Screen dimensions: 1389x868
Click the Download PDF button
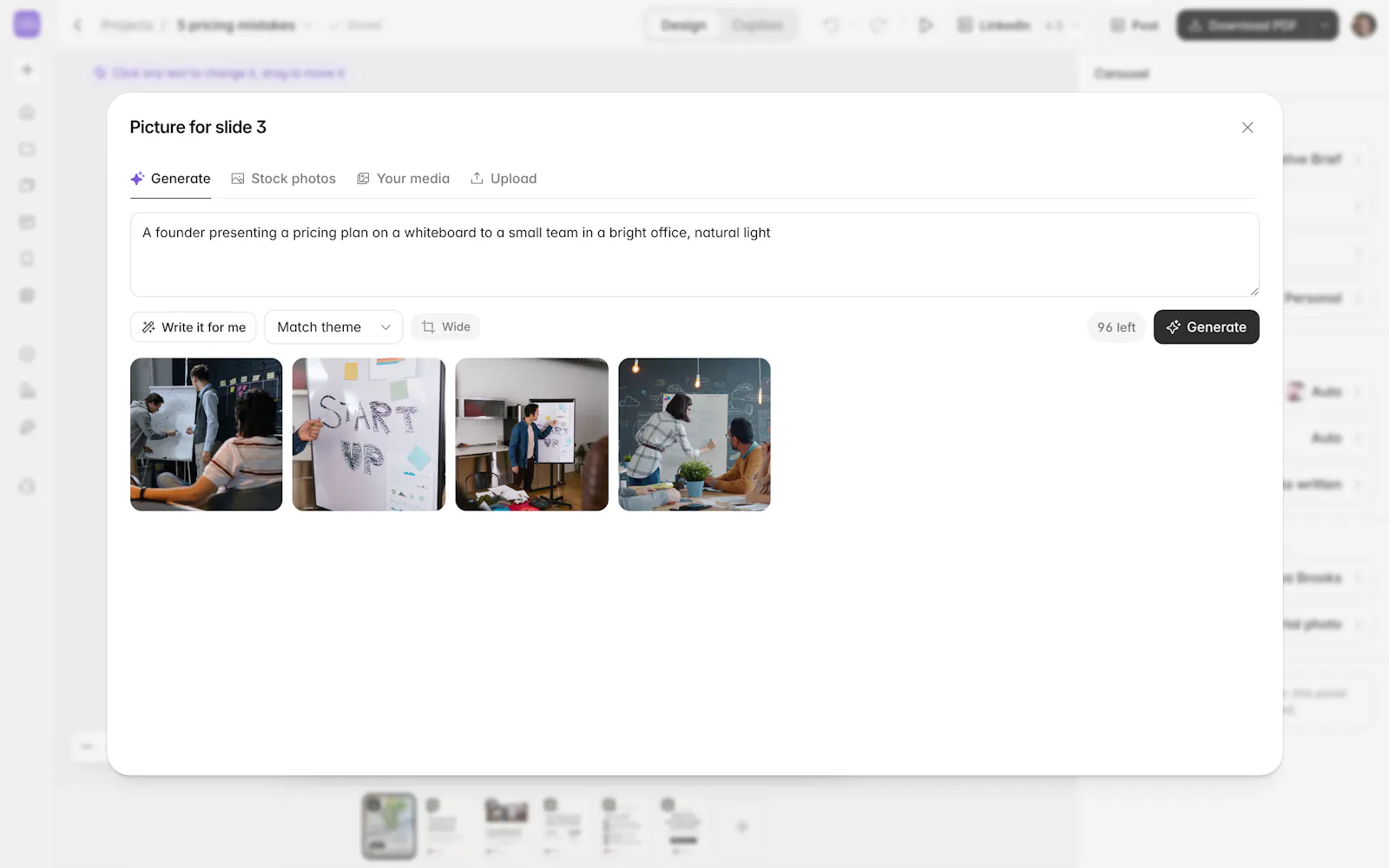tap(1242, 25)
